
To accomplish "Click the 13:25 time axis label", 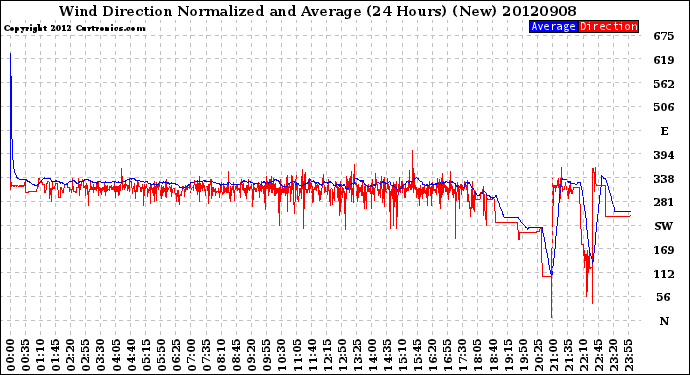I will [x=357, y=355].
